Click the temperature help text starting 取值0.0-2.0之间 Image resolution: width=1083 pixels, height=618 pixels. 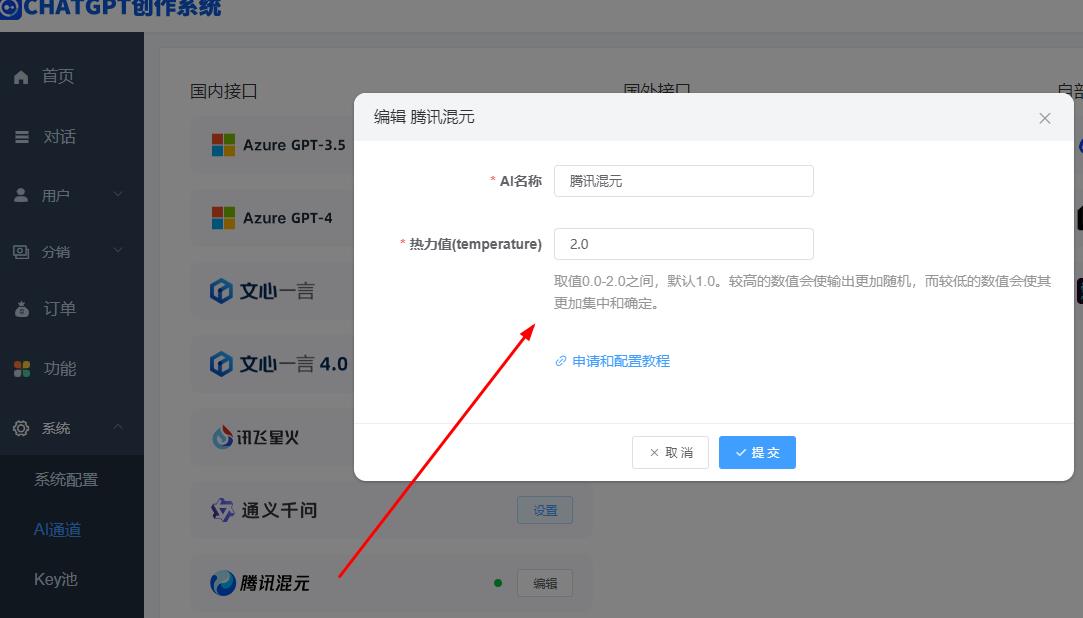click(x=803, y=292)
